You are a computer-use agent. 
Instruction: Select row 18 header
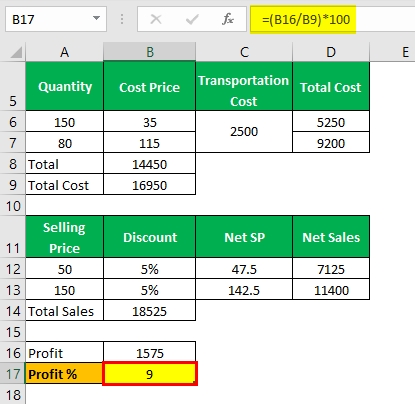(x=13, y=394)
